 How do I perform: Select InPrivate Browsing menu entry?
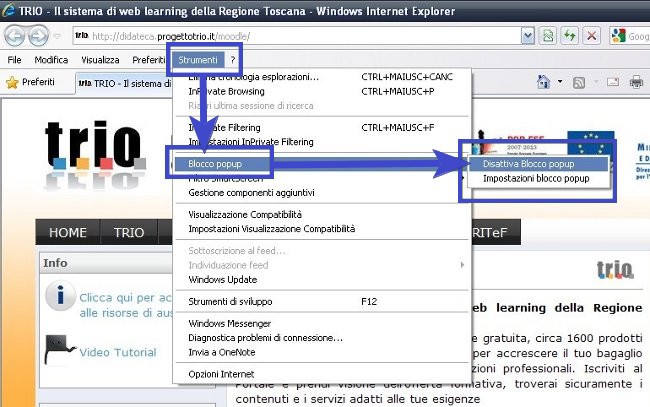pyautogui.click(x=322, y=92)
